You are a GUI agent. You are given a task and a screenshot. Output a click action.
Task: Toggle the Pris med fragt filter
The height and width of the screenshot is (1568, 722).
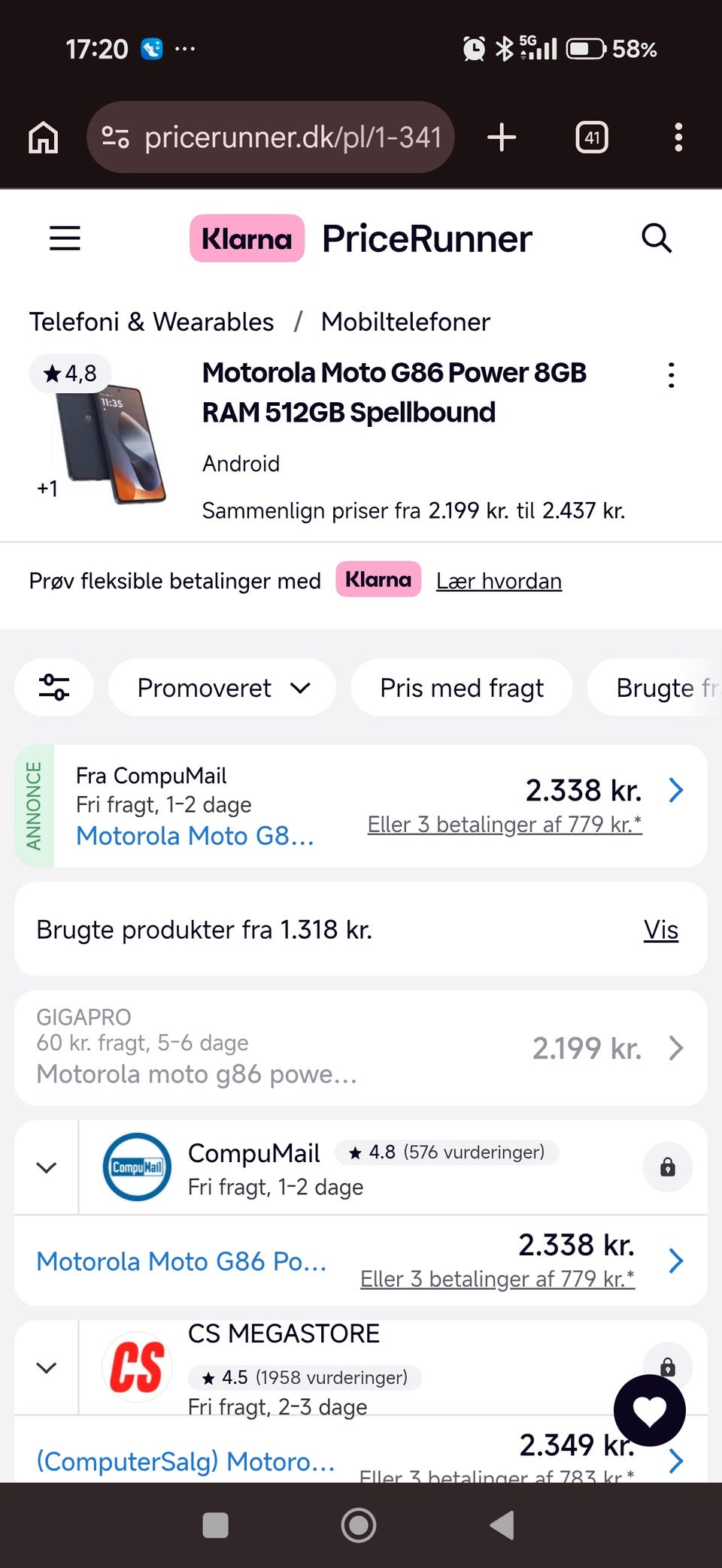point(461,687)
